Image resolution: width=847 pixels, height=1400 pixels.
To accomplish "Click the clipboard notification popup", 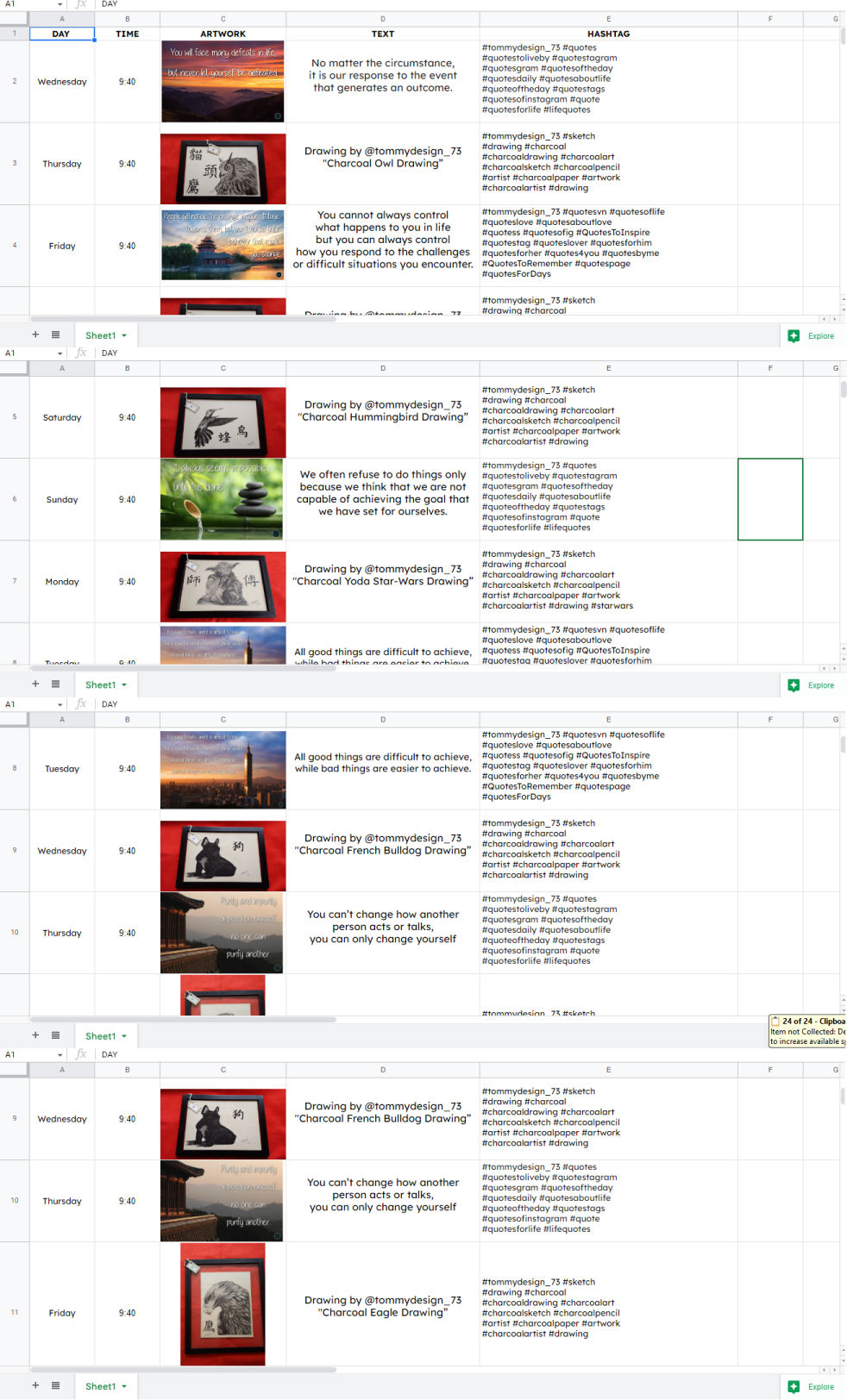I will (807, 1031).
